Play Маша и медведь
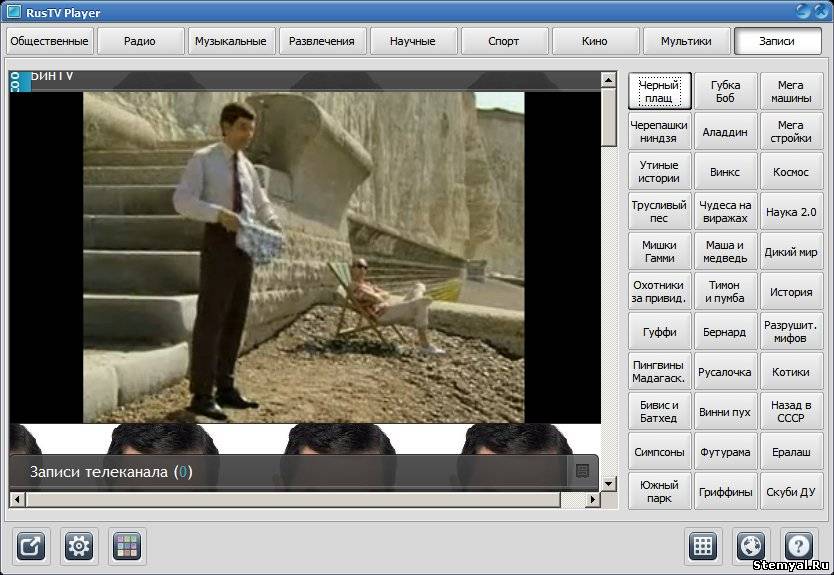 pyautogui.click(x=725, y=252)
